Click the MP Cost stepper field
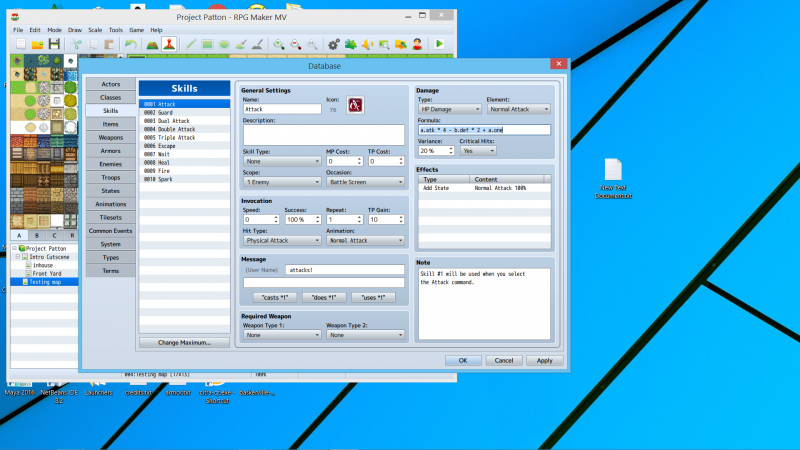 tap(344, 161)
